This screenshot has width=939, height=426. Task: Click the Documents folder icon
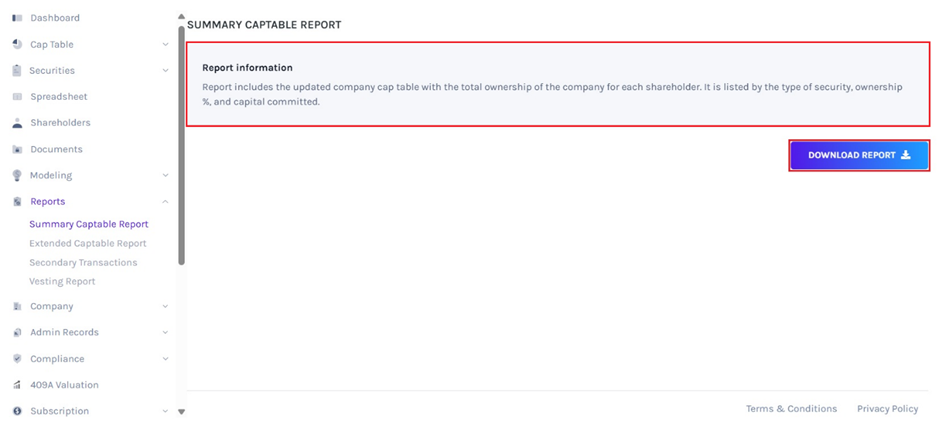17,149
